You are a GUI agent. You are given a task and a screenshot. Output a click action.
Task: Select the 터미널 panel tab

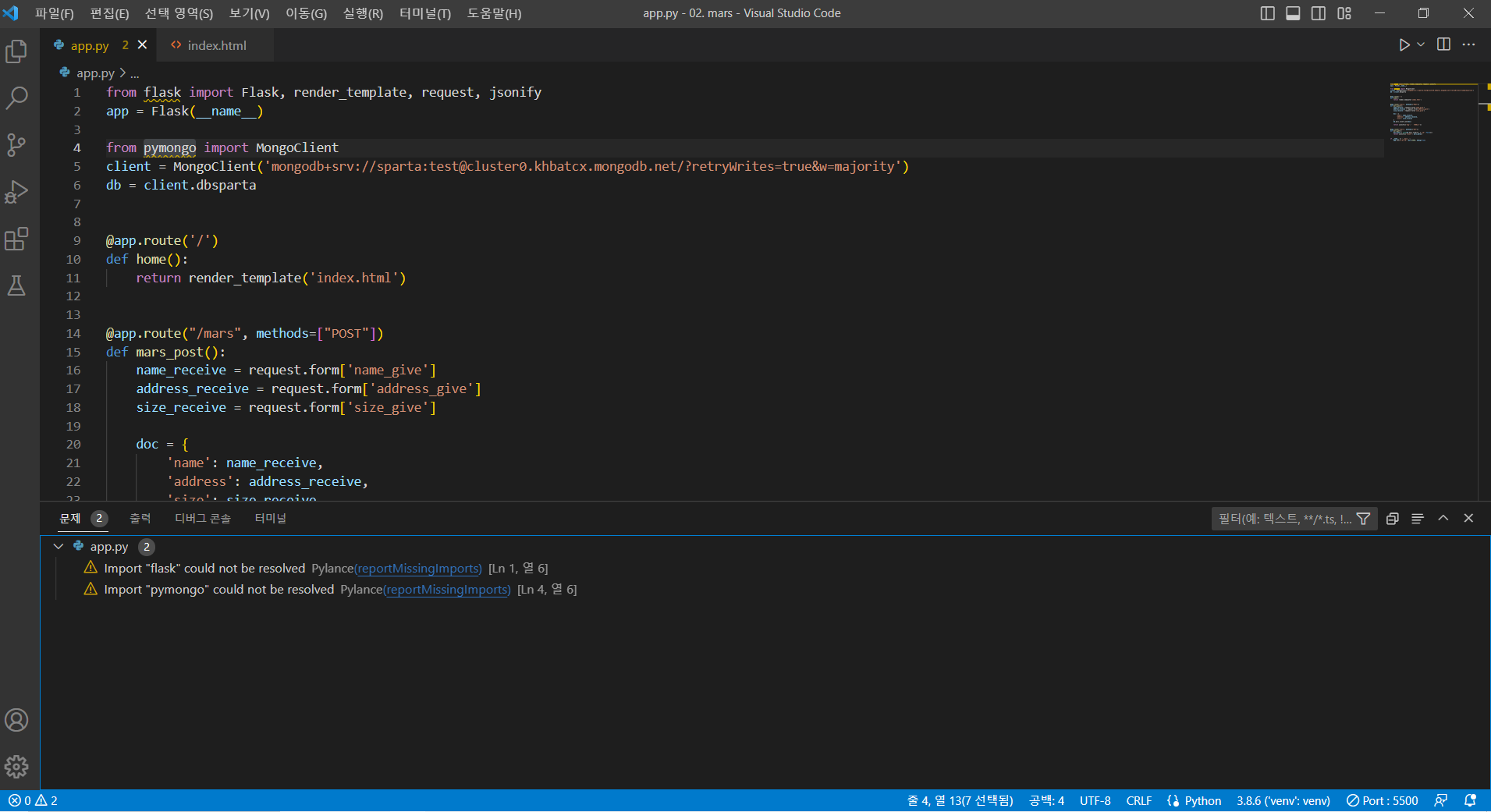[270, 518]
